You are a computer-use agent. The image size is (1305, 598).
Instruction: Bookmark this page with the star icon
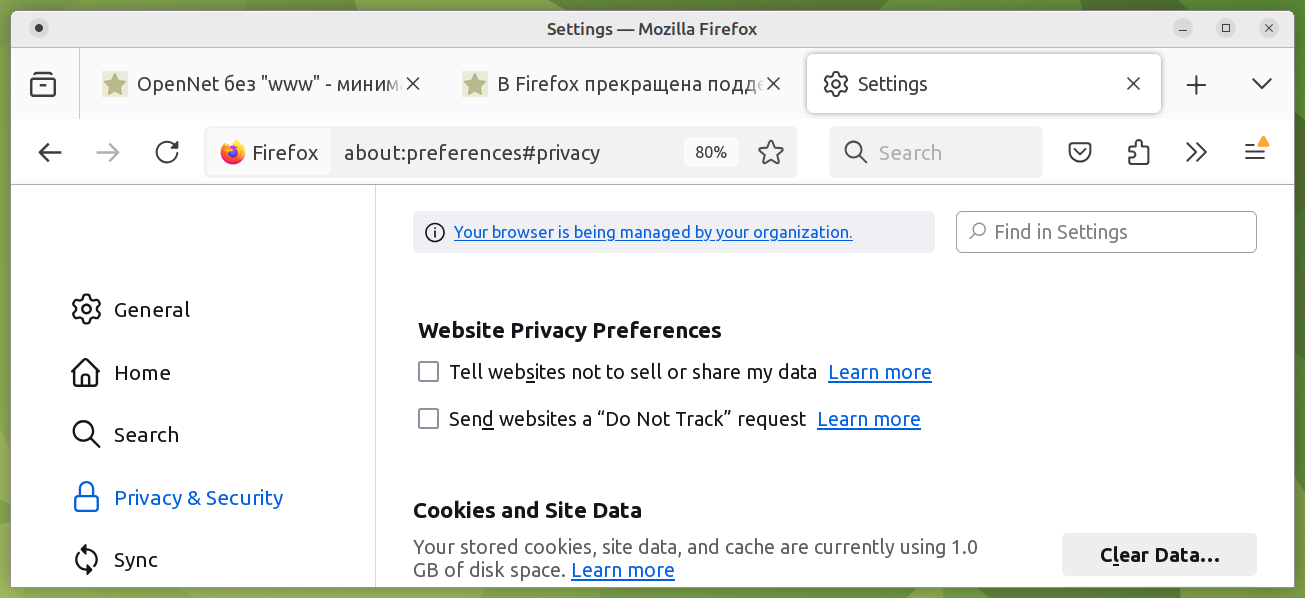pyautogui.click(x=770, y=152)
